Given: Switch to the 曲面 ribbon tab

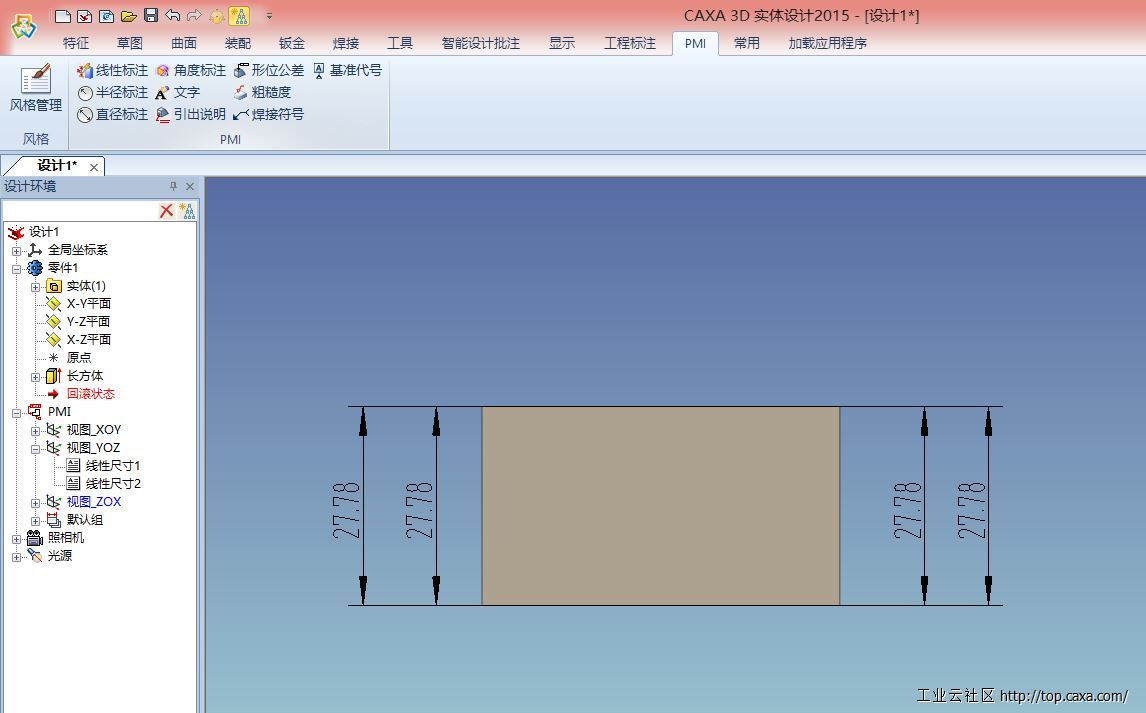Looking at the screenshot, I should [184, 43].
